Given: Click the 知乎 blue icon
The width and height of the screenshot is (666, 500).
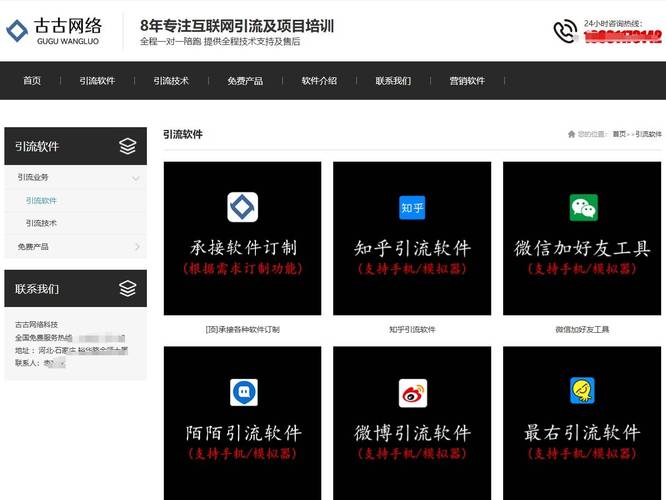Looking at the screenshot, I should coord(412,207).
